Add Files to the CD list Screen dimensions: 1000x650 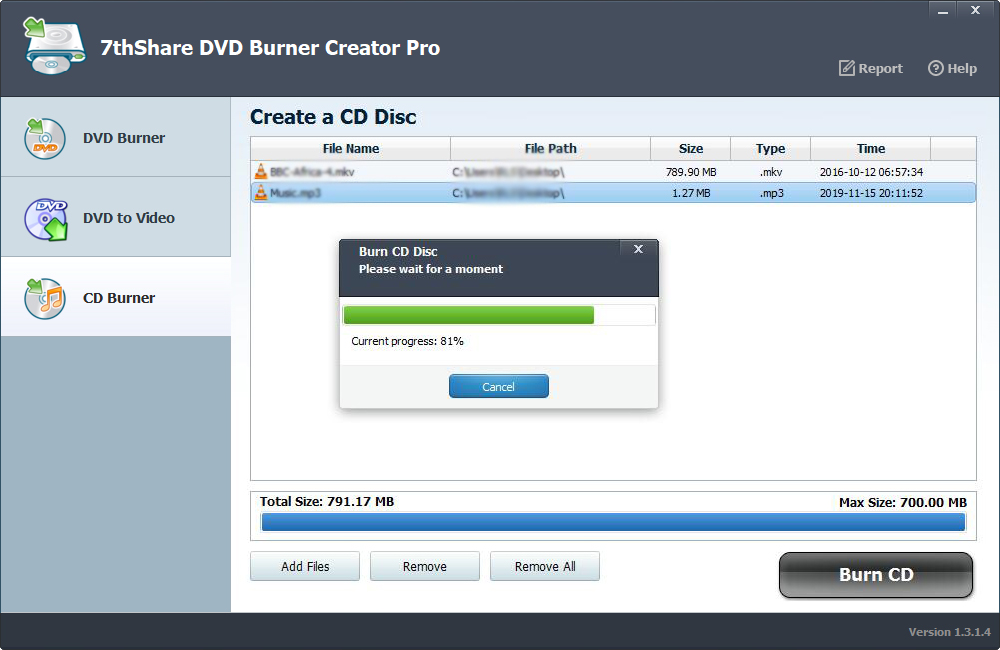[x=305, y=566]
